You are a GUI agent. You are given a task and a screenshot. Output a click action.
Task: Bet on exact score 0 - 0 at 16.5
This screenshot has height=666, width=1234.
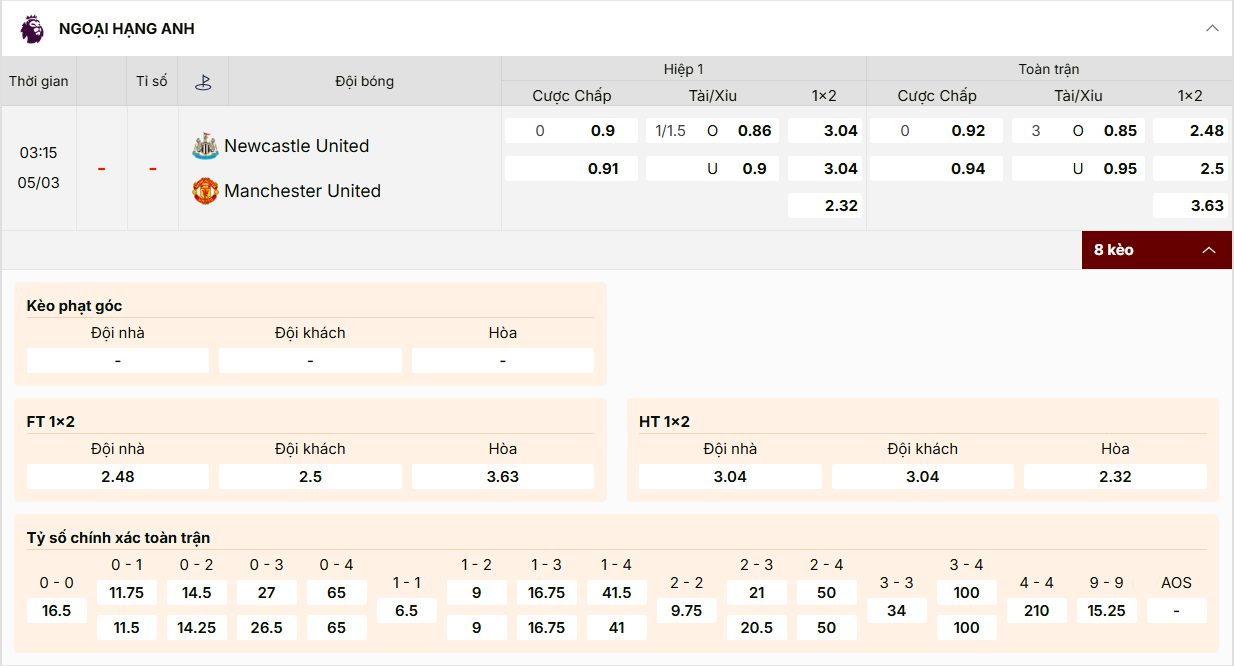point(57,610)
